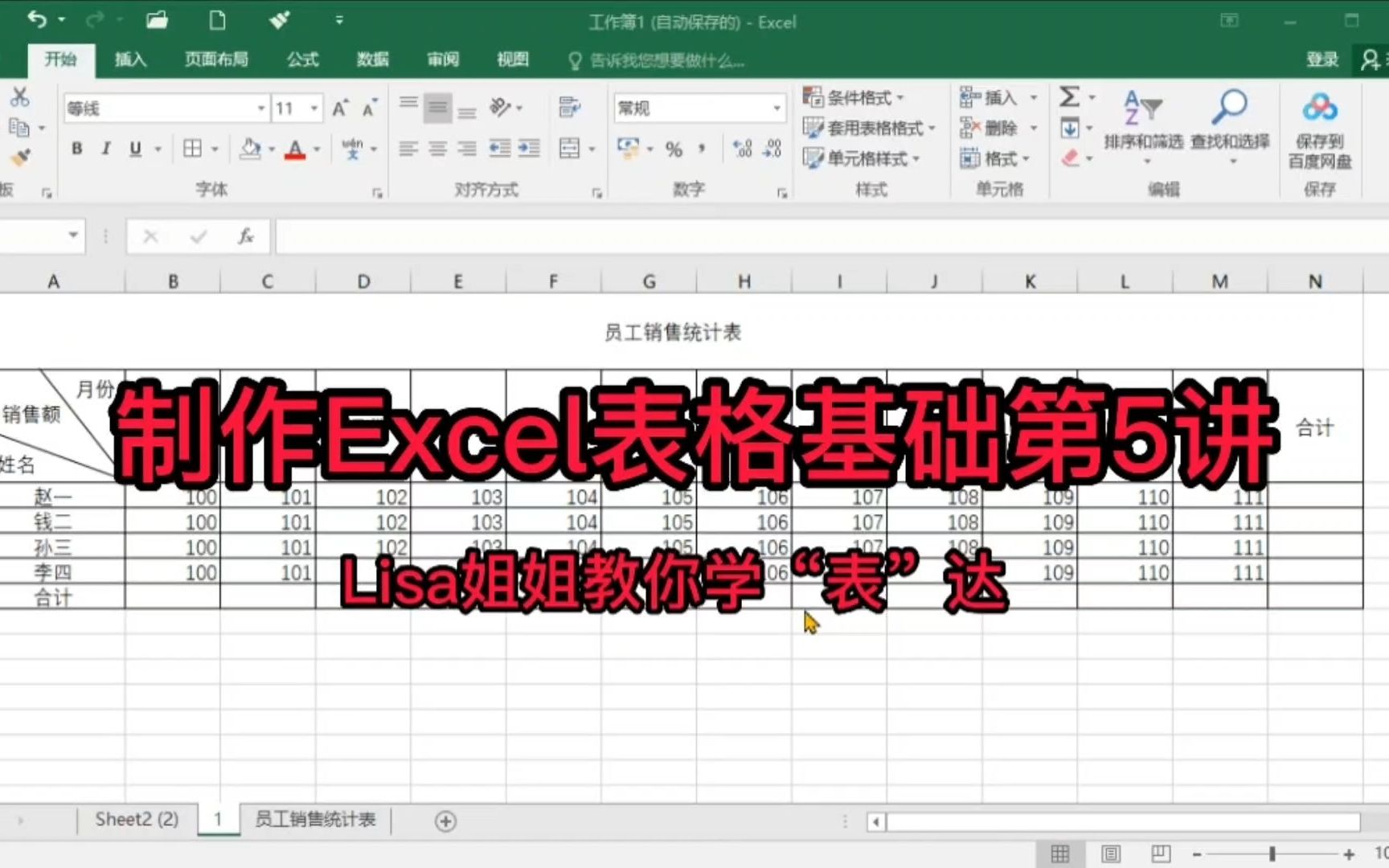Increase decimal places
Screen dimensions: 1389x868
coord(743,149)
